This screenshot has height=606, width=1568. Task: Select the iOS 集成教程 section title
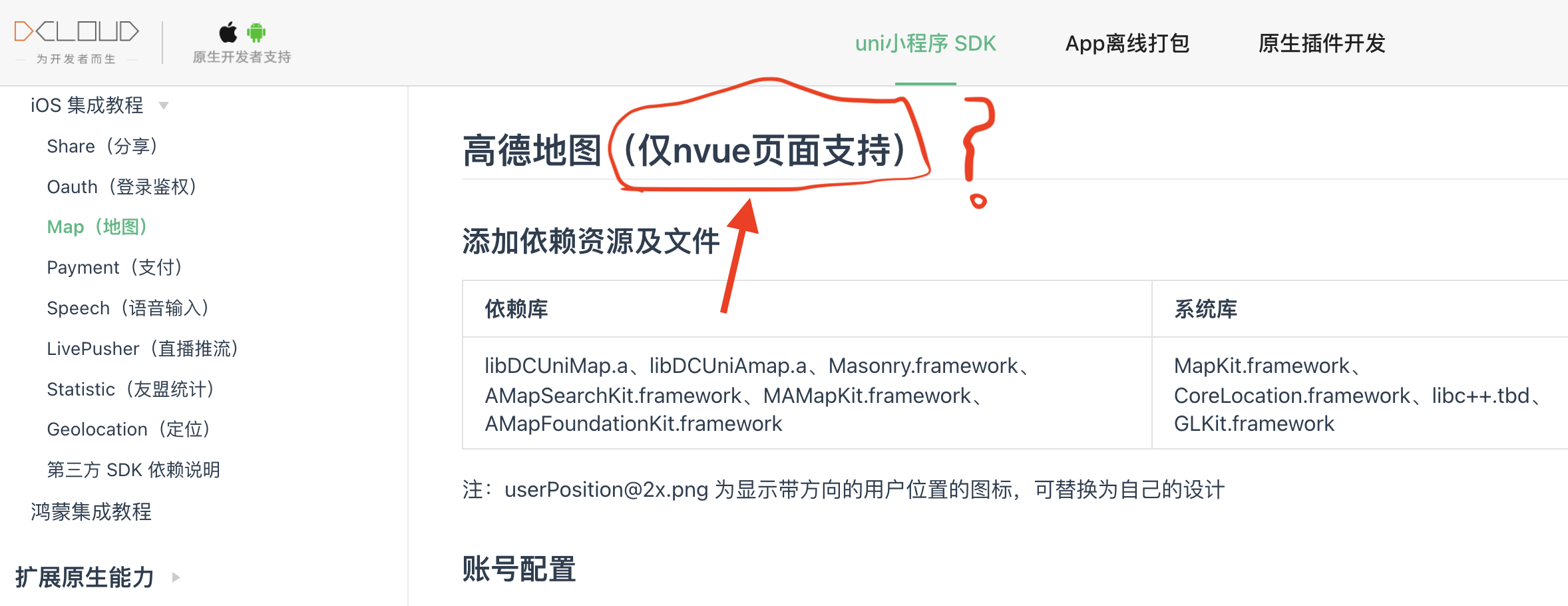tap(87, 105)
